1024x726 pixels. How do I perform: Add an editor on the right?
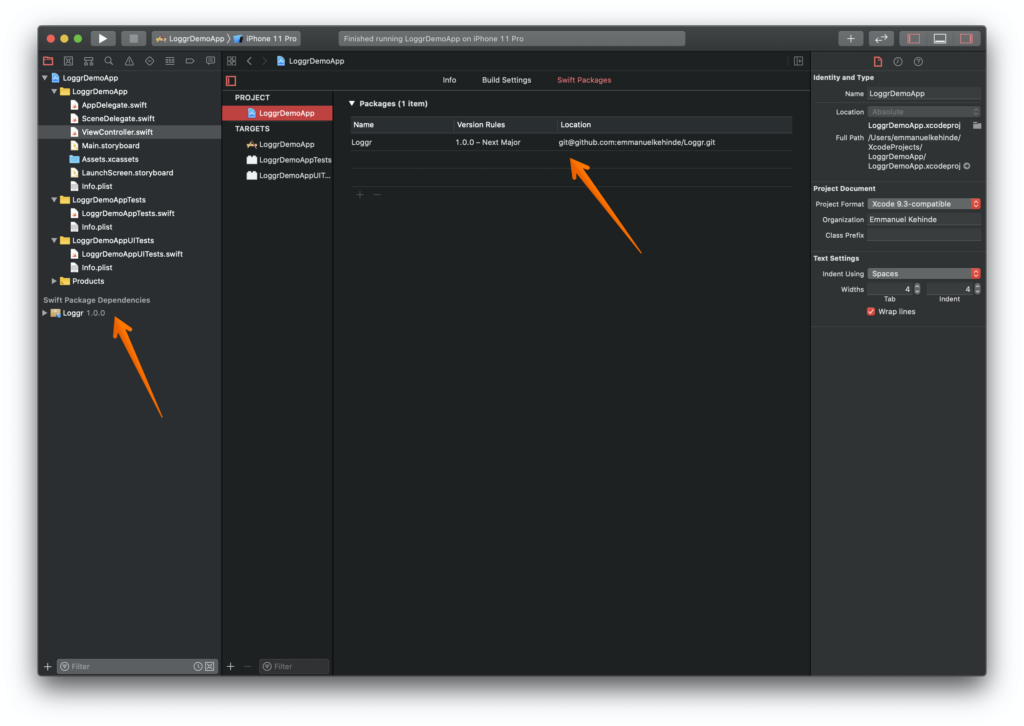[x=798, y=61]
